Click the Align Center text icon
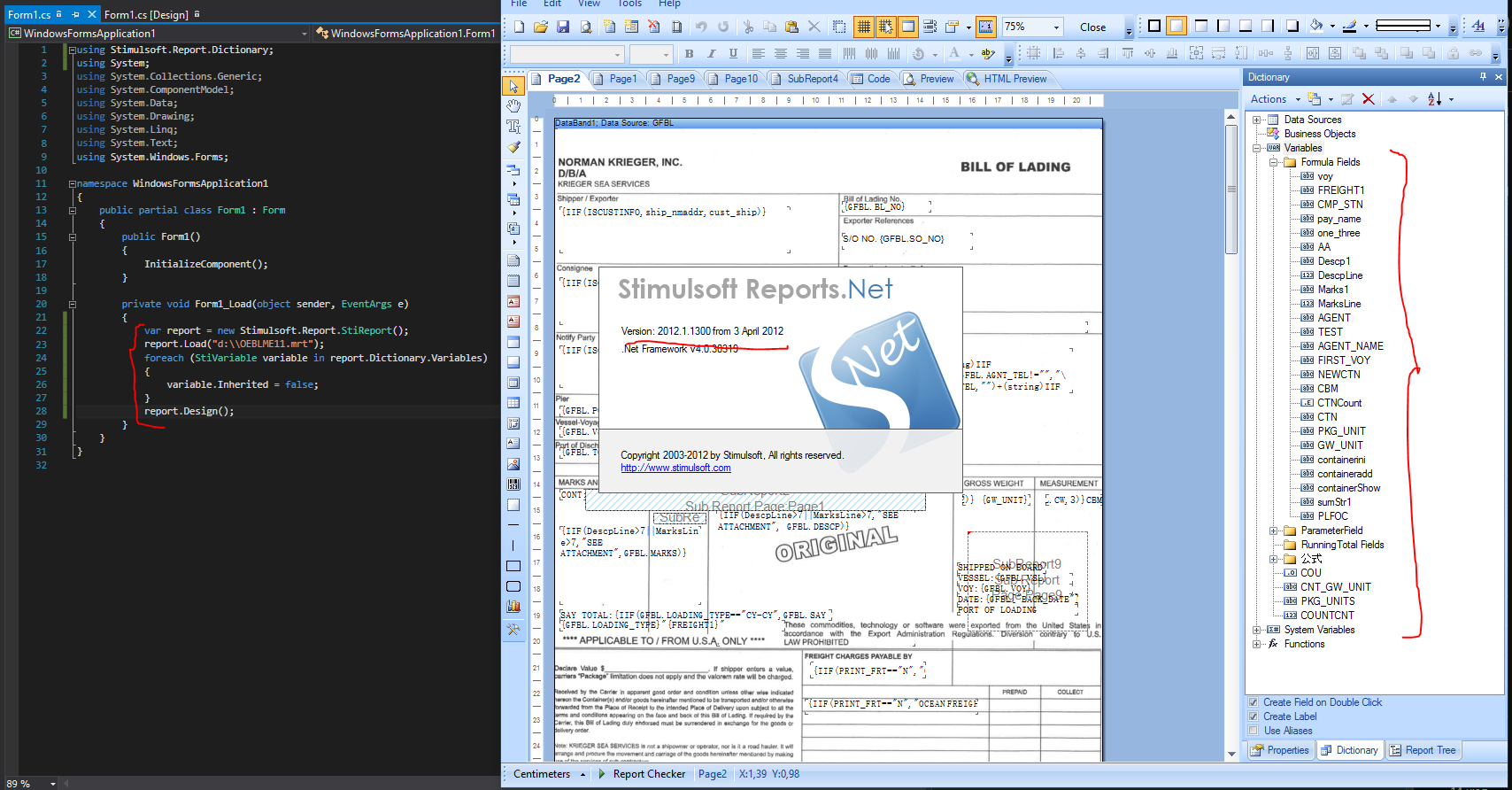This screenshot has height=790, width=1512. [x=780, y=54]
